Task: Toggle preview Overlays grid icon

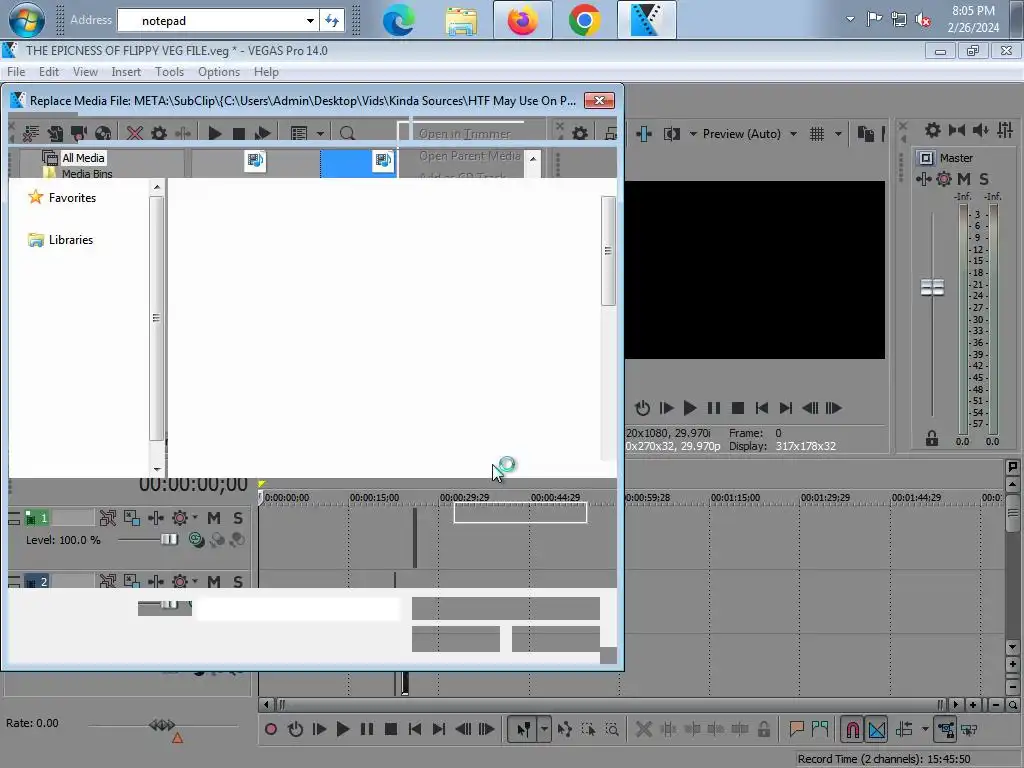Action: coord(817,134)
